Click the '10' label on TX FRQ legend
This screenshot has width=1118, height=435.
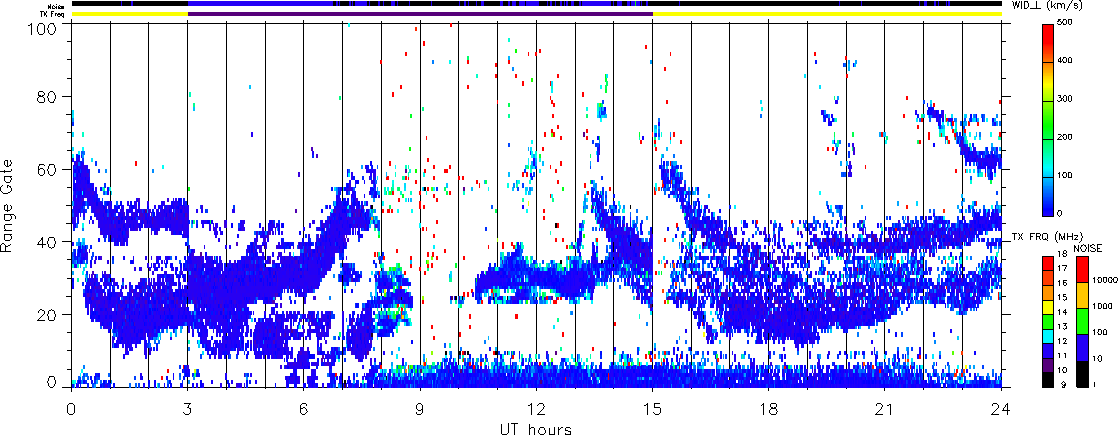coord(1063,371)
